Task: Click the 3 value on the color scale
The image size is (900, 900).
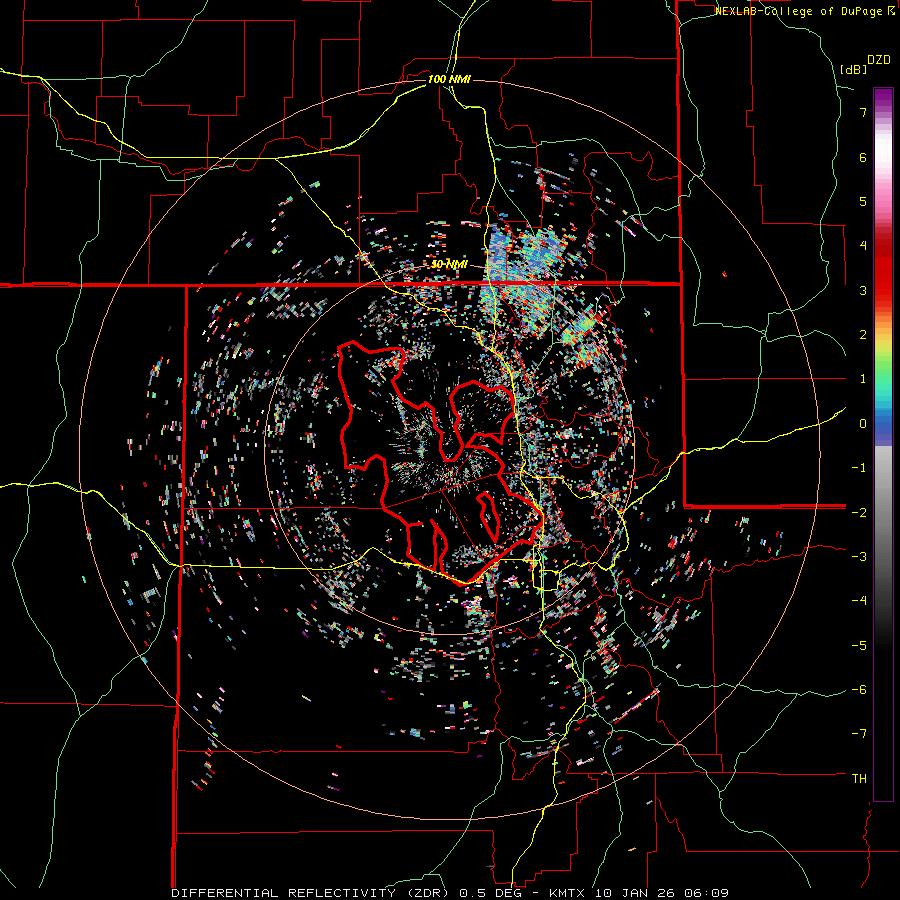Action: [863, 290]
